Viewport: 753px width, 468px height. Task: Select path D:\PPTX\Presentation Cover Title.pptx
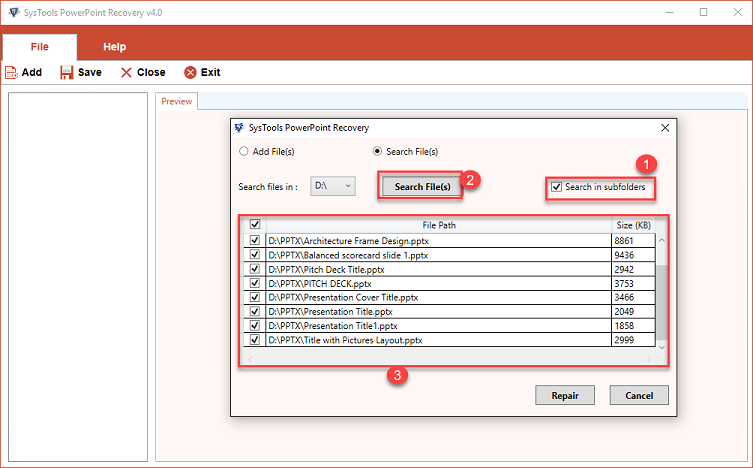coord(343,297)
